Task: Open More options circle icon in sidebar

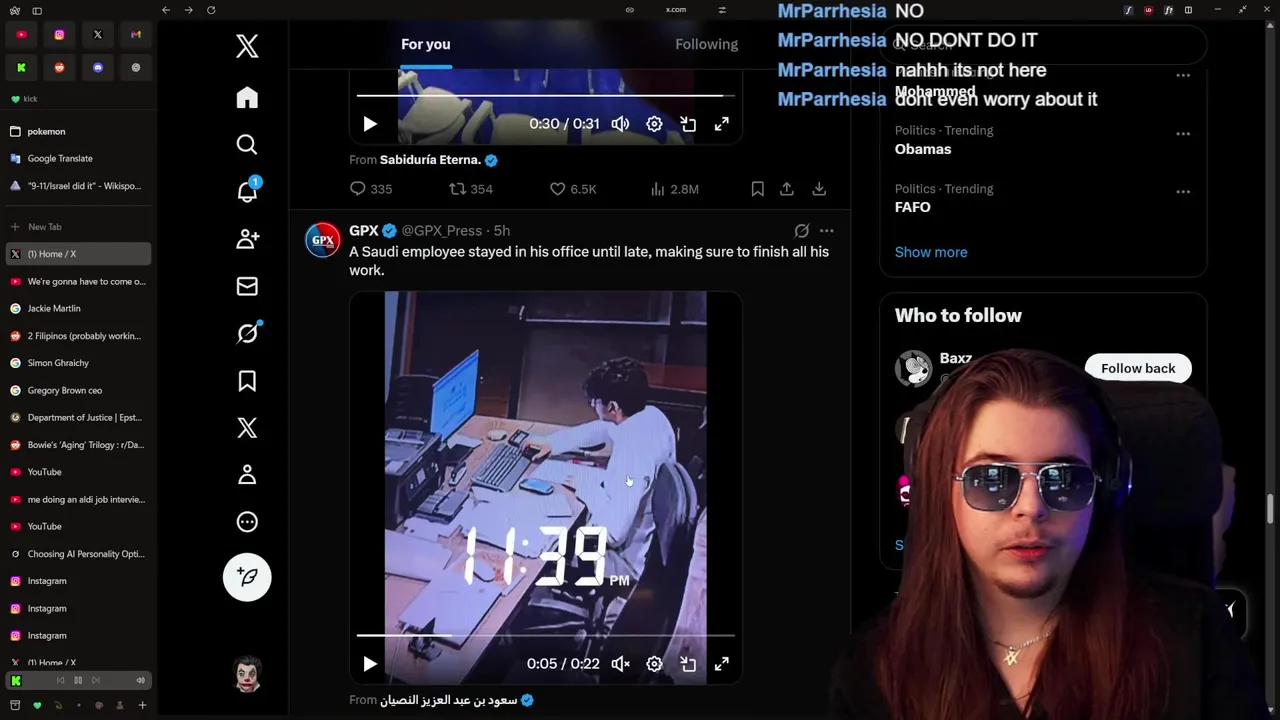Action: point(247,522)
